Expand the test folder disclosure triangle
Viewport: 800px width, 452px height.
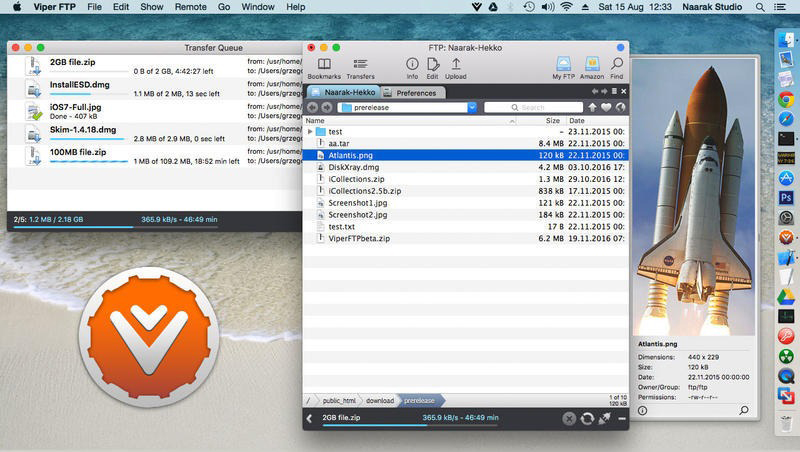pyautogui.click(x=310, y=131)
